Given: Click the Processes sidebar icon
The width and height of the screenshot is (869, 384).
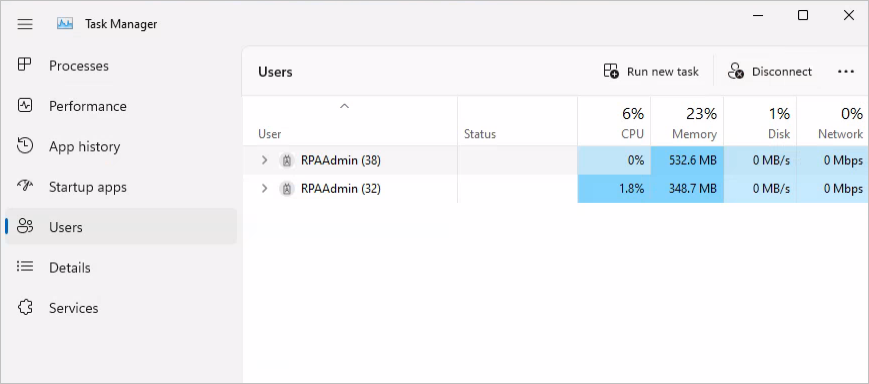Looking at the screenshot, I should coord(25,65).
